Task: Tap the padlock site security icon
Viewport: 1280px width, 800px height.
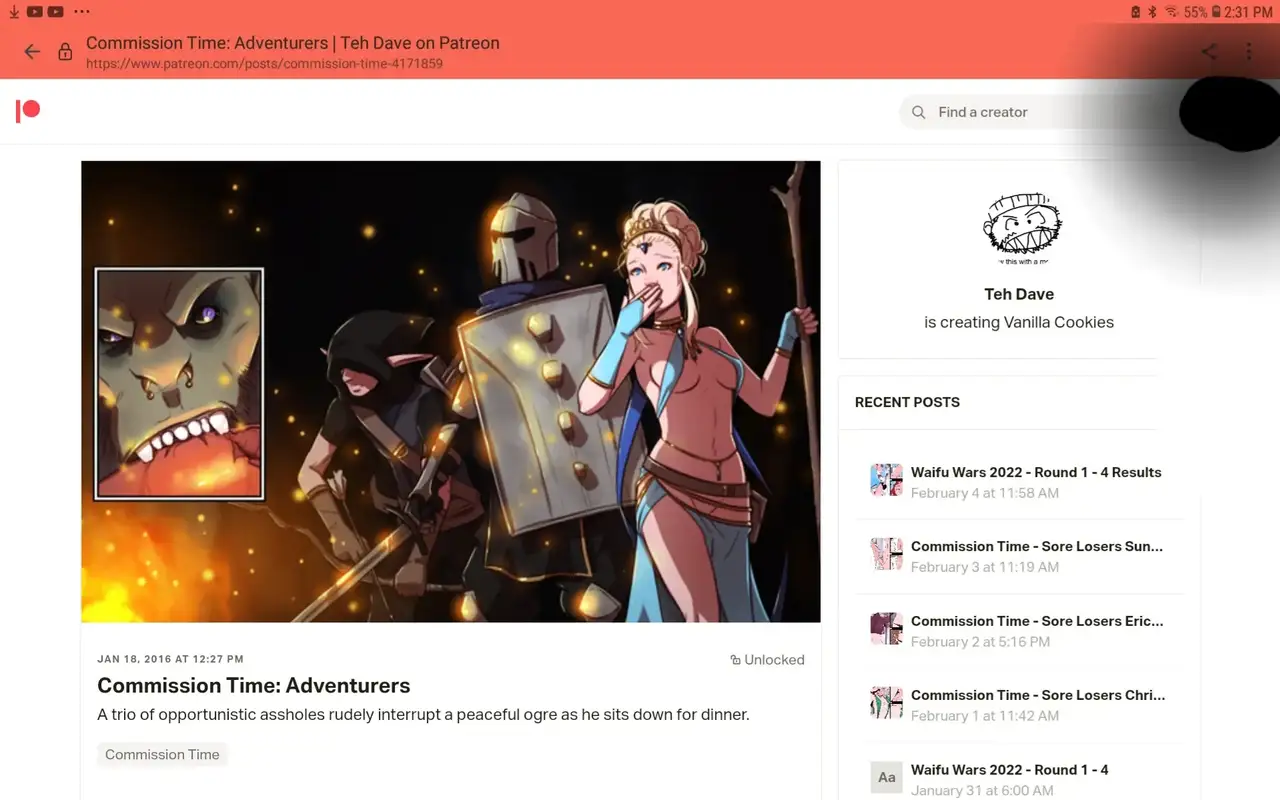Action: [65, 52]
